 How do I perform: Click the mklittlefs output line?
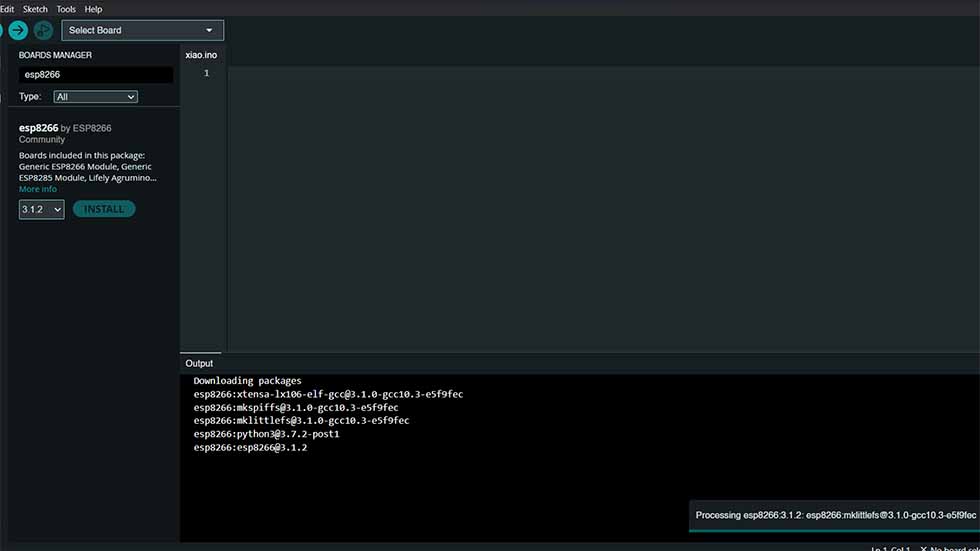pyautogui.click(x=301, y=420)
